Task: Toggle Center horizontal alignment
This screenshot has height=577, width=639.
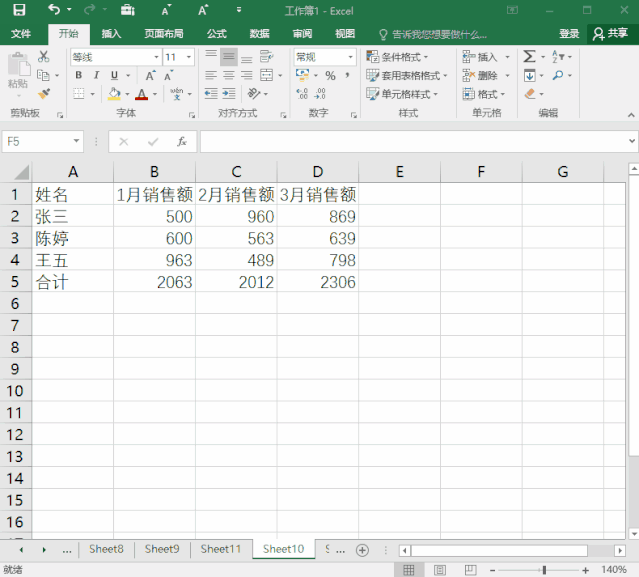Action: tap(229, 75)
